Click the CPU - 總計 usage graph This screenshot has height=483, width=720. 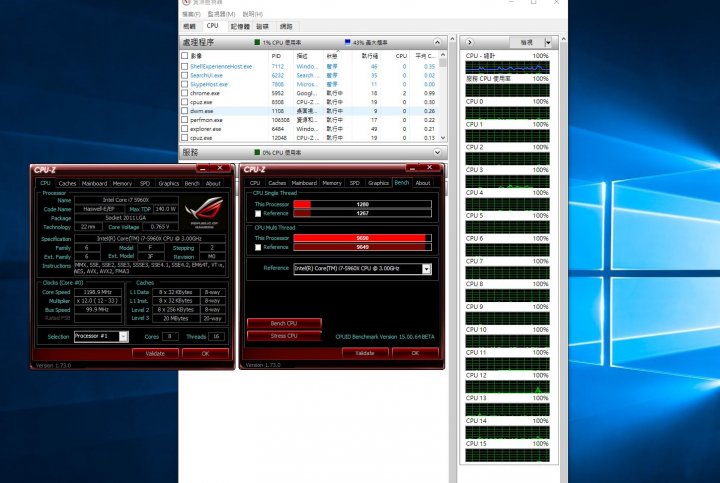[x=507, y=67]
